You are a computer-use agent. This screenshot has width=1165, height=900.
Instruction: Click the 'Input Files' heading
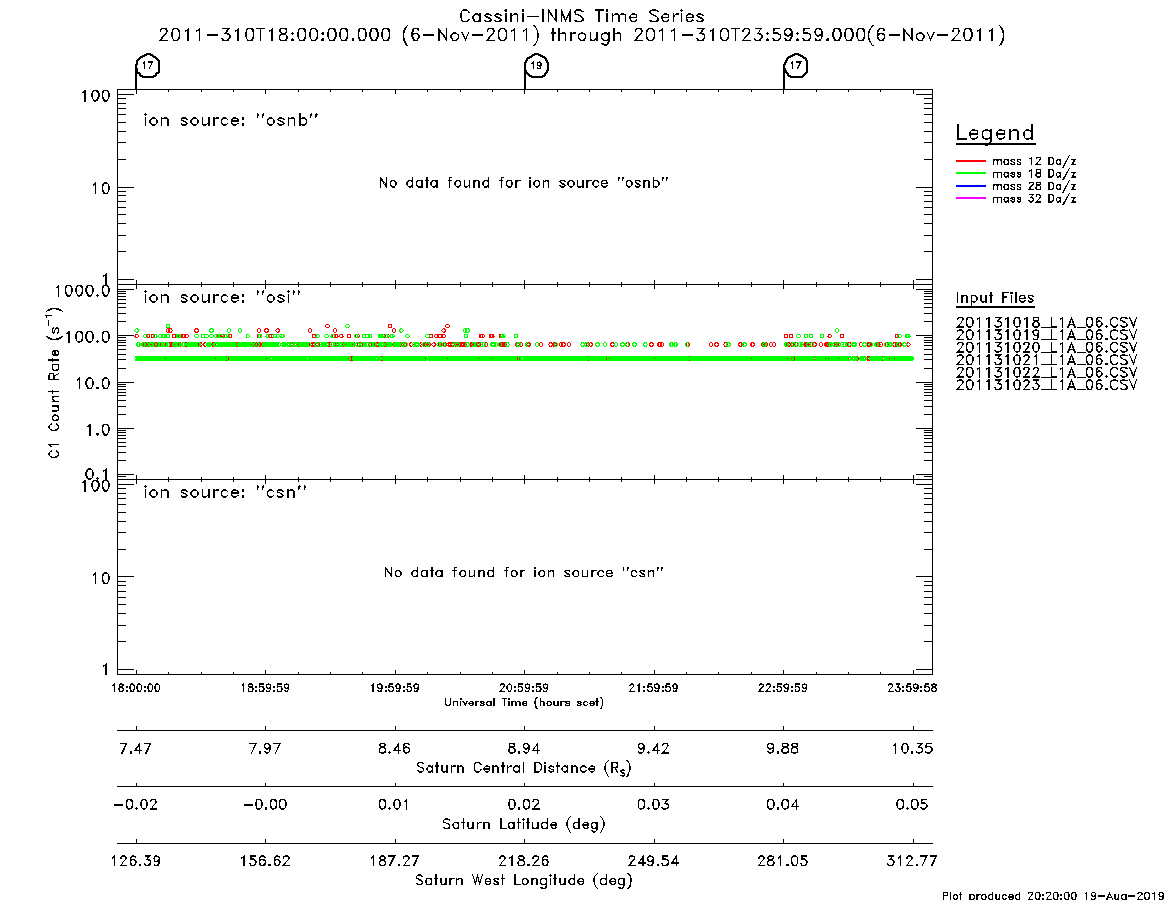(x=995, y=298)
